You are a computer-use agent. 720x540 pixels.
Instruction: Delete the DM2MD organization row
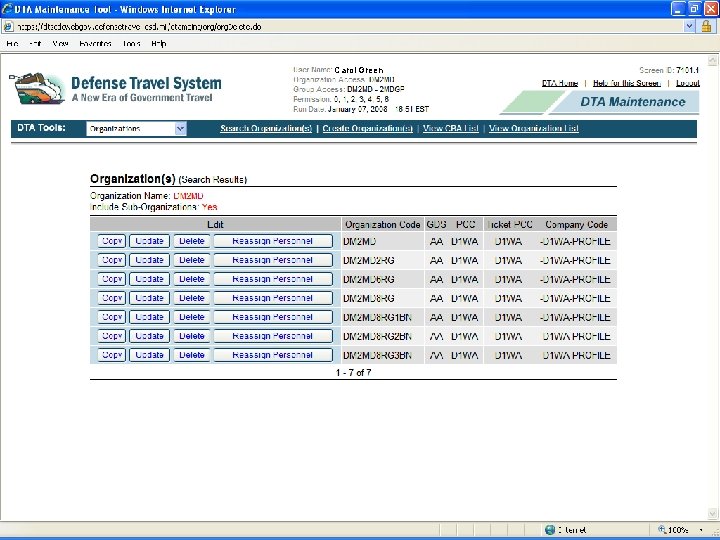point(191,241)
